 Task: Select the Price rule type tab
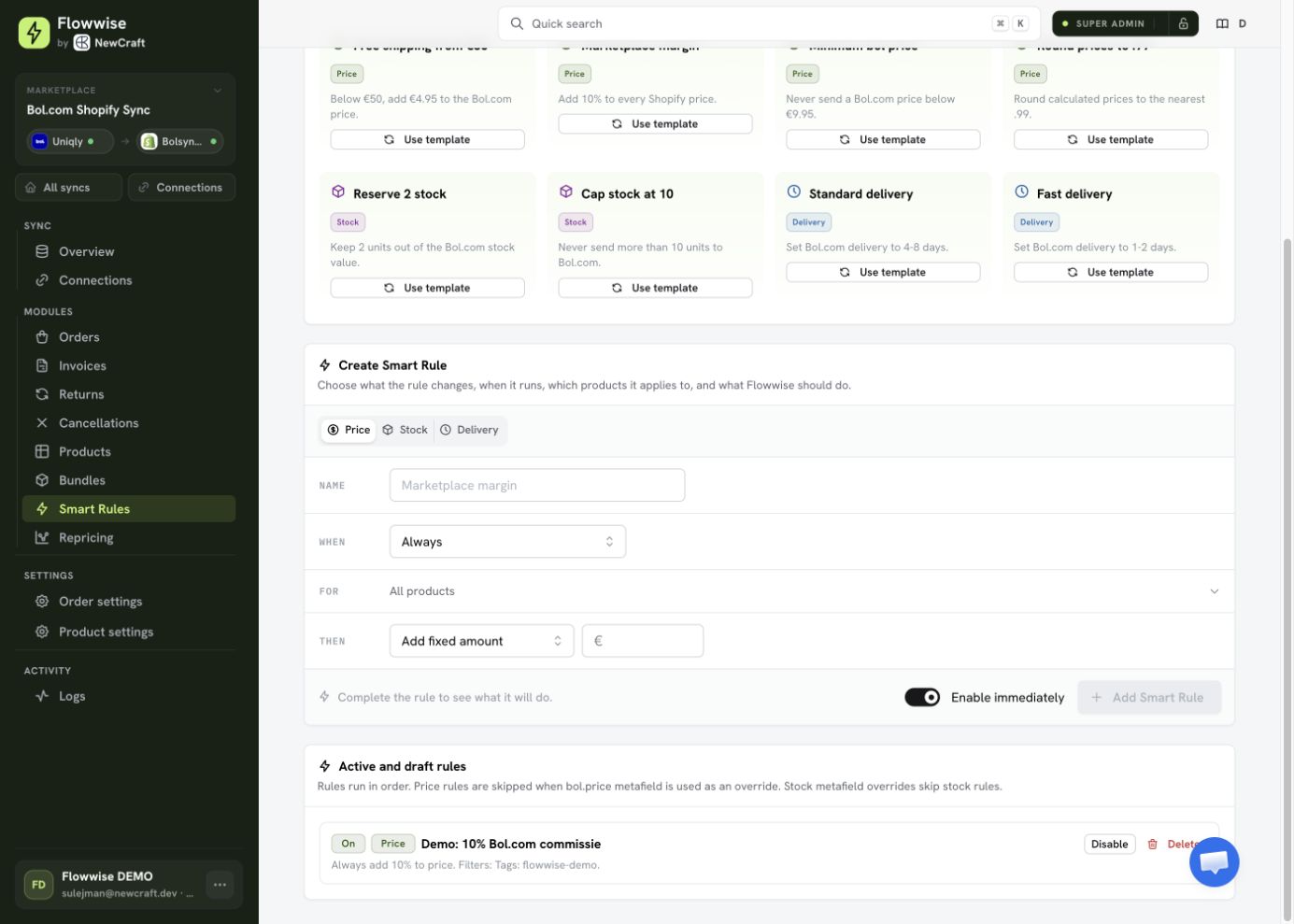(x=348, y=430)
